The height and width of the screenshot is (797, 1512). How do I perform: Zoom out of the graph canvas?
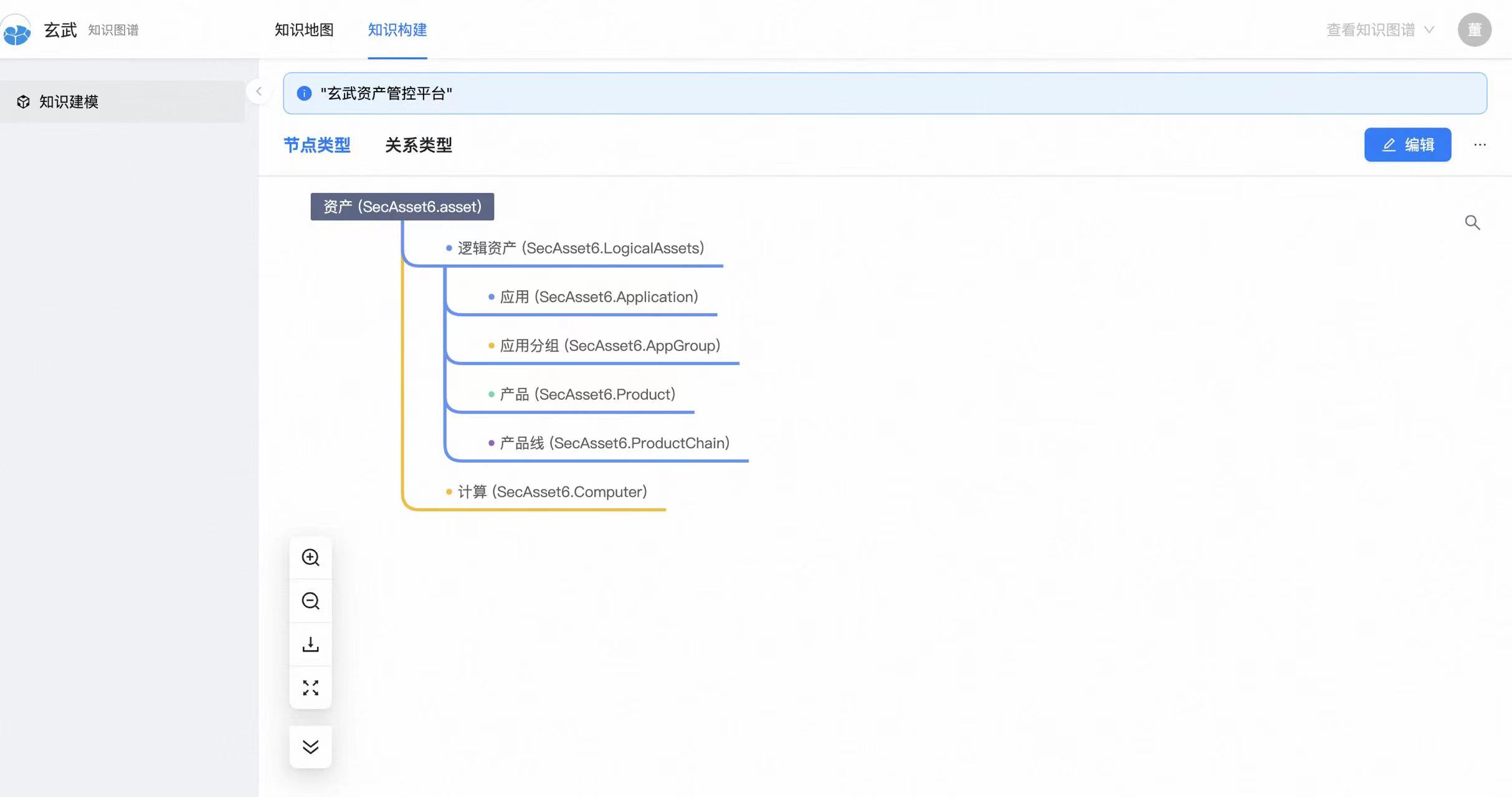310,601
